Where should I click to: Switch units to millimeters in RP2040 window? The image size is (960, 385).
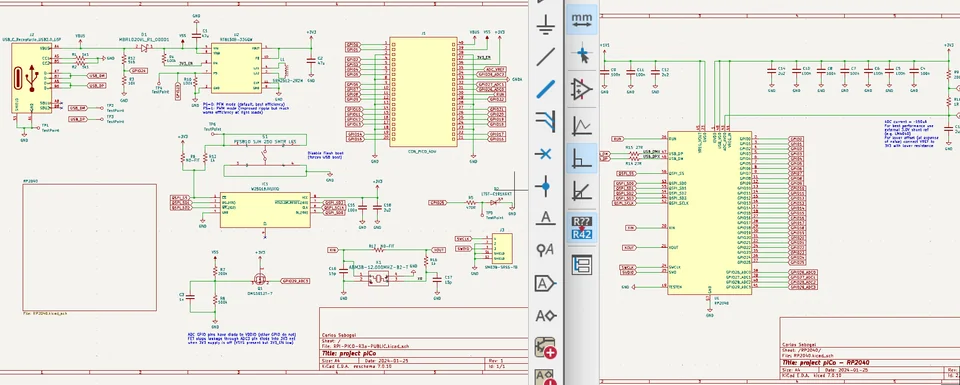(x=582, y=20)
